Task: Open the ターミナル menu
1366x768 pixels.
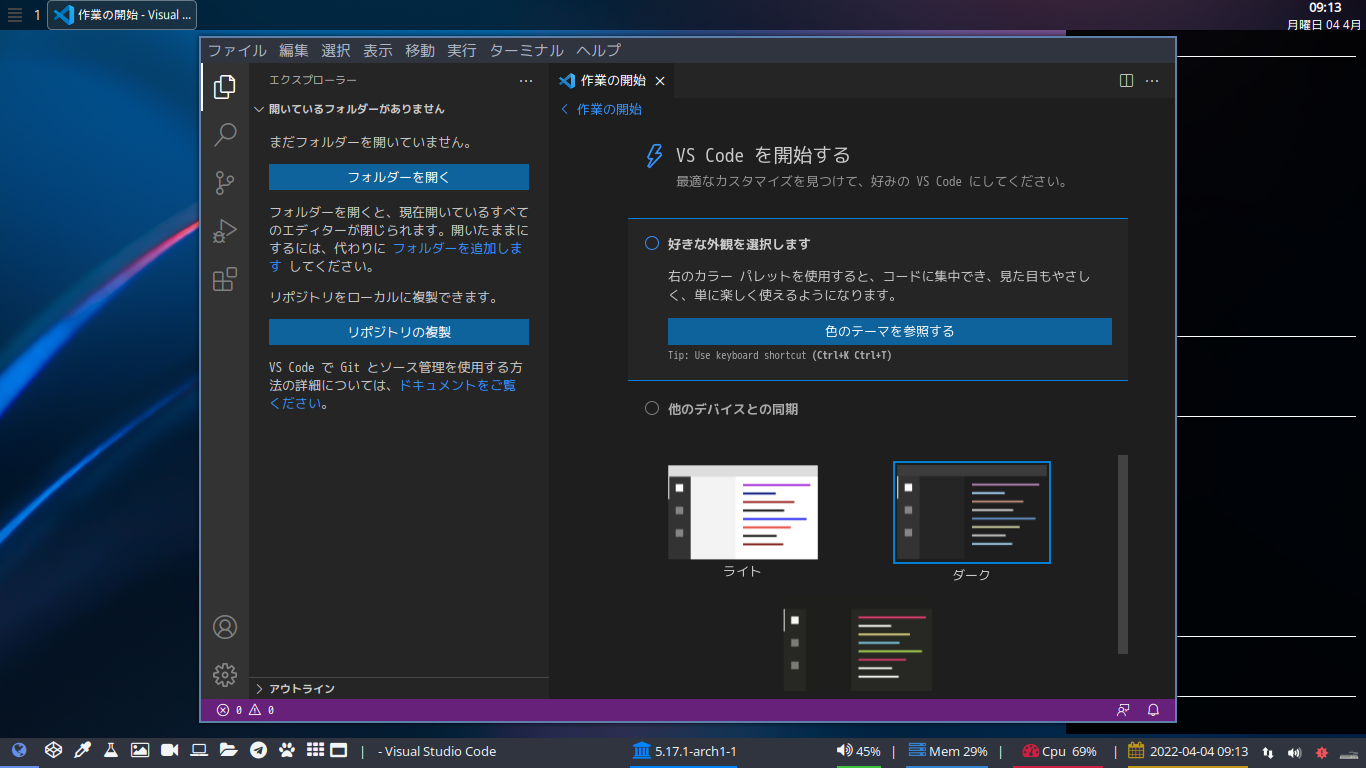Action: point(527,50)
